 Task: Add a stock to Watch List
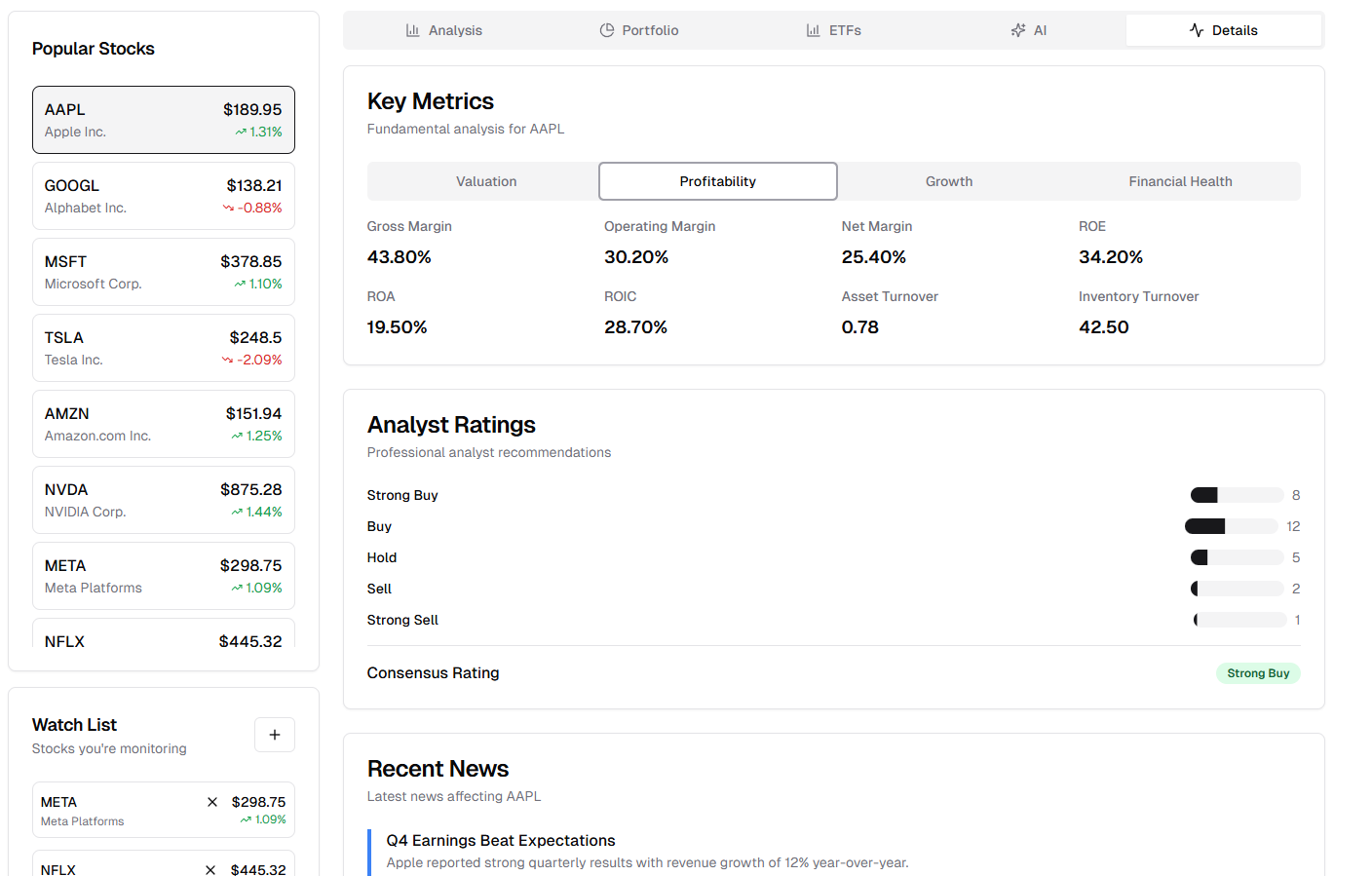click(275, 735)
